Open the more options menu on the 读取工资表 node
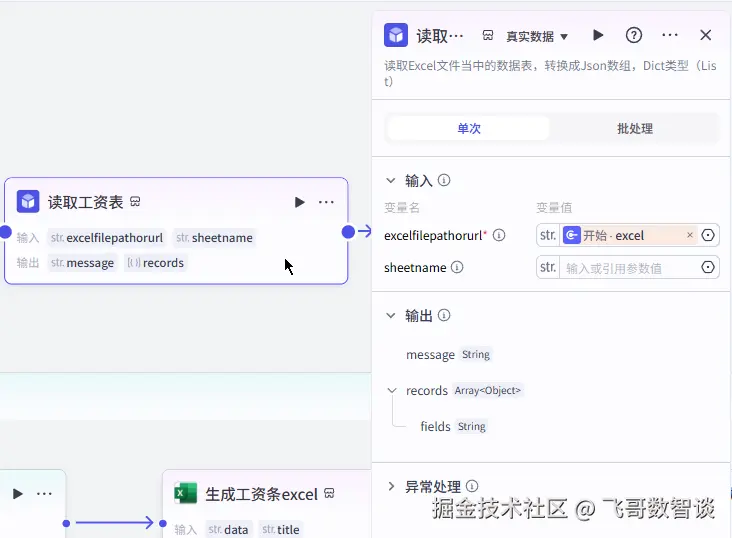 pyautogui.click(x=326, y=202)
